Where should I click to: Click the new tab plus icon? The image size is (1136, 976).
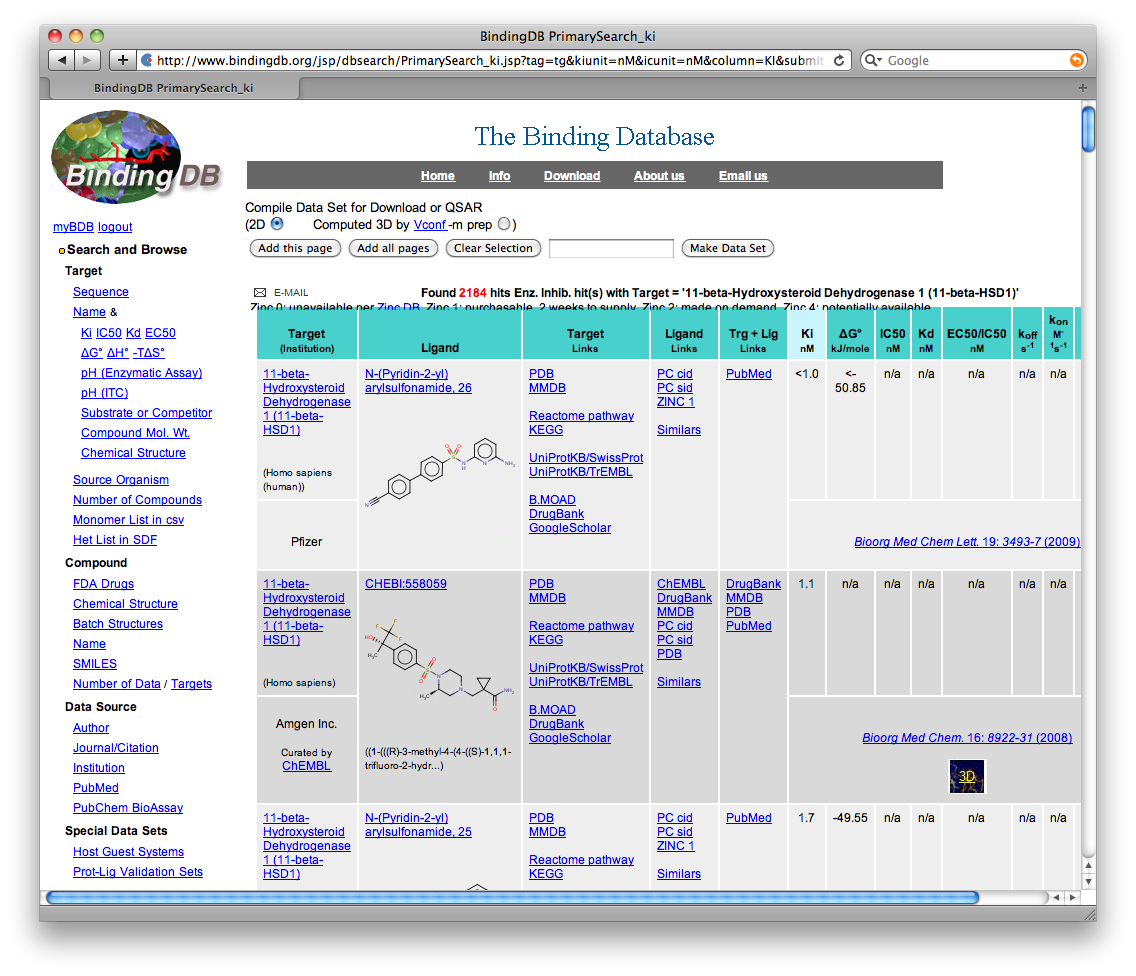1082,88
